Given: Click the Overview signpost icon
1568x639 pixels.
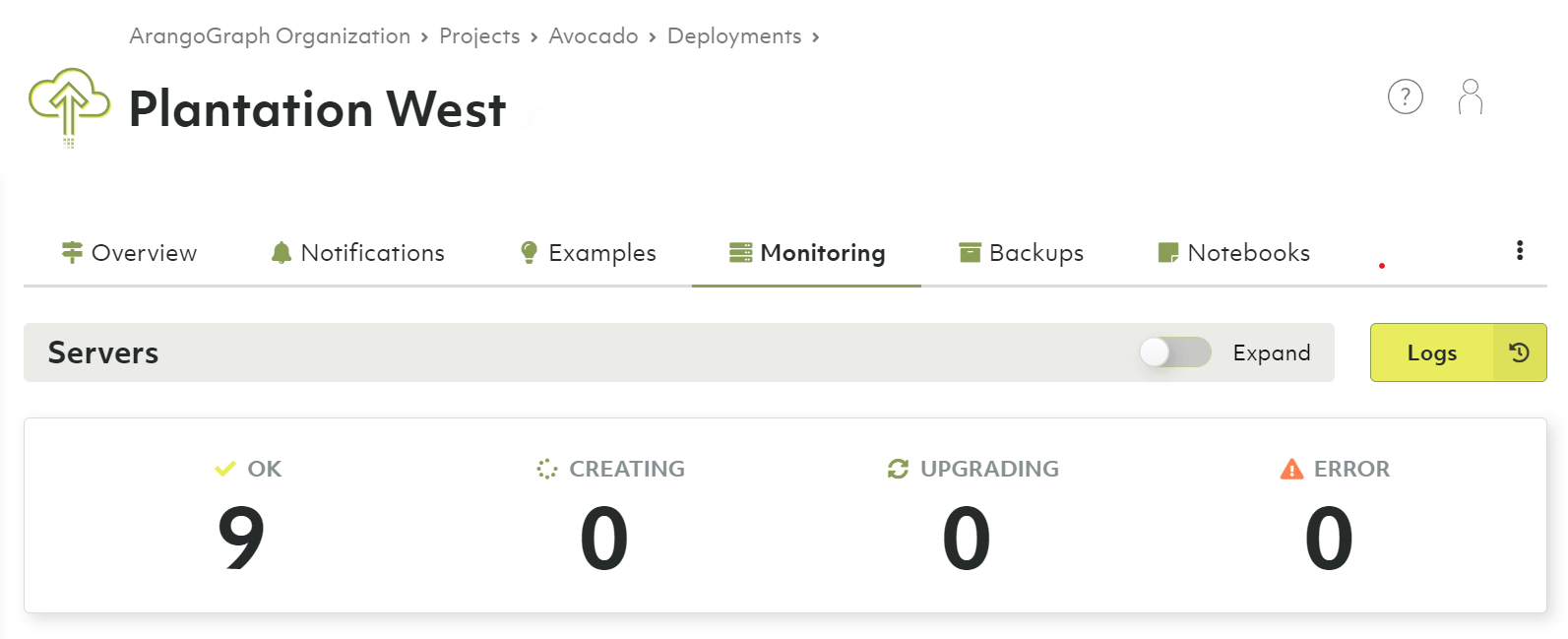Looking at the screenshot, I should 72,253.
